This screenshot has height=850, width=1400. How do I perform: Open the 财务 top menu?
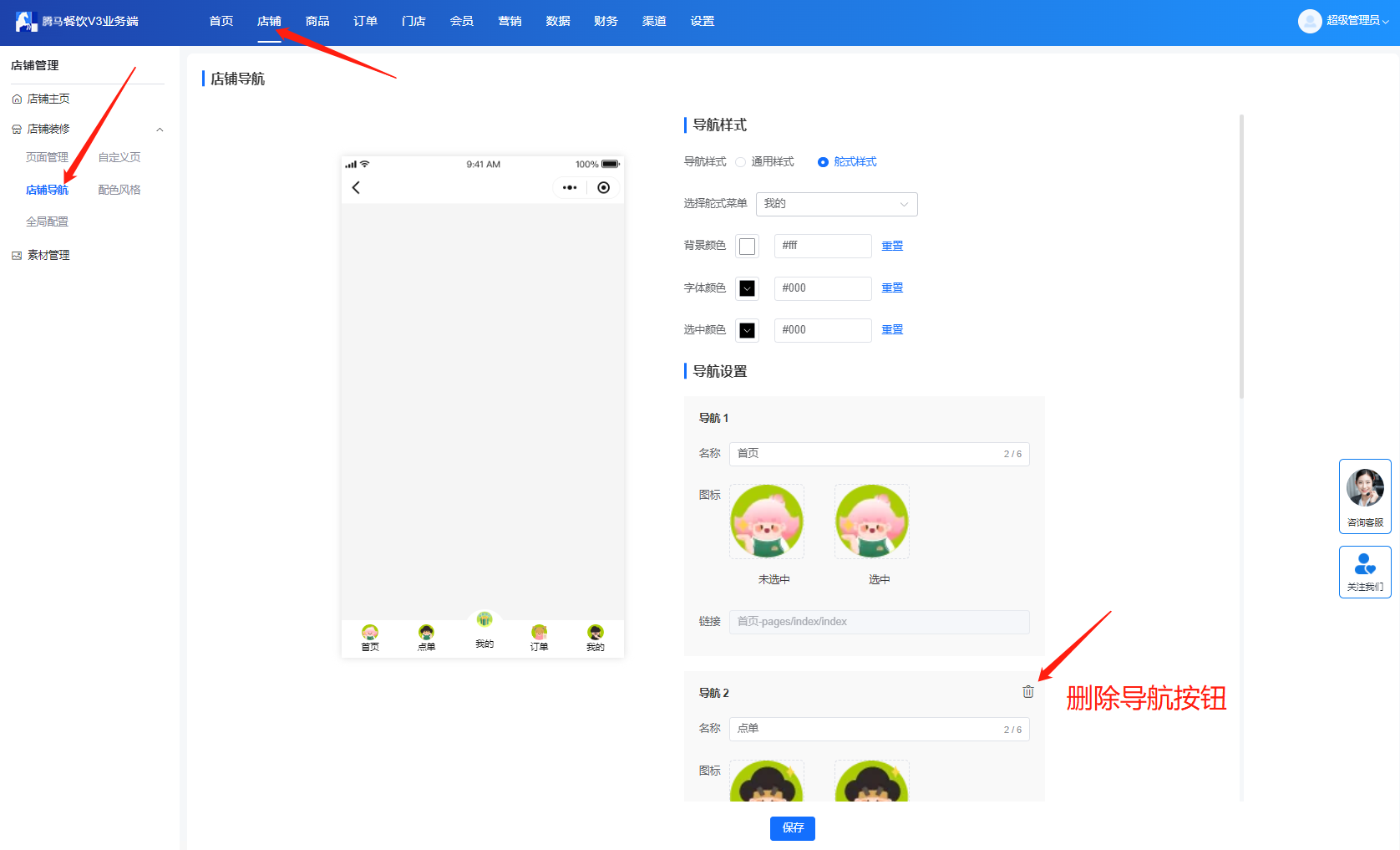point(606,21)
